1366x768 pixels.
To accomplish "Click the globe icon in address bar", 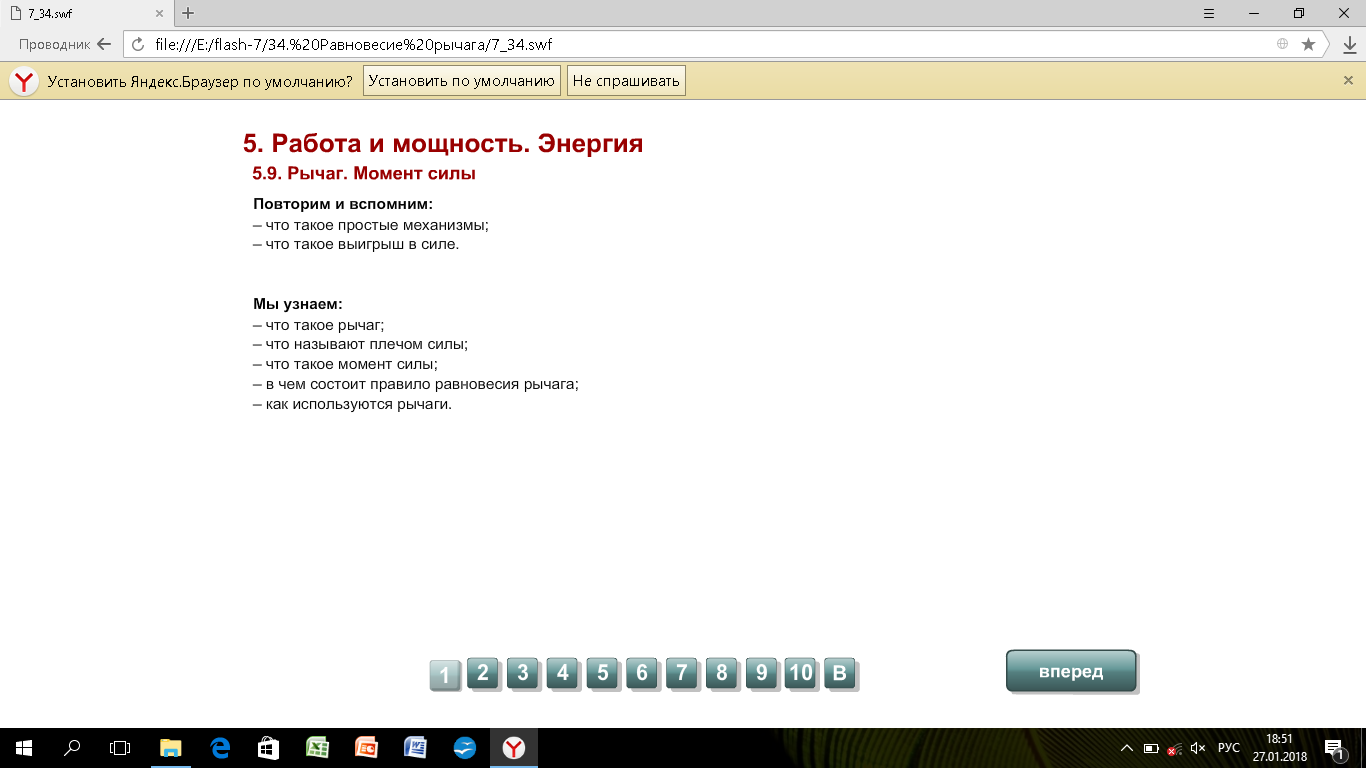I will (x=1282, y=44).
